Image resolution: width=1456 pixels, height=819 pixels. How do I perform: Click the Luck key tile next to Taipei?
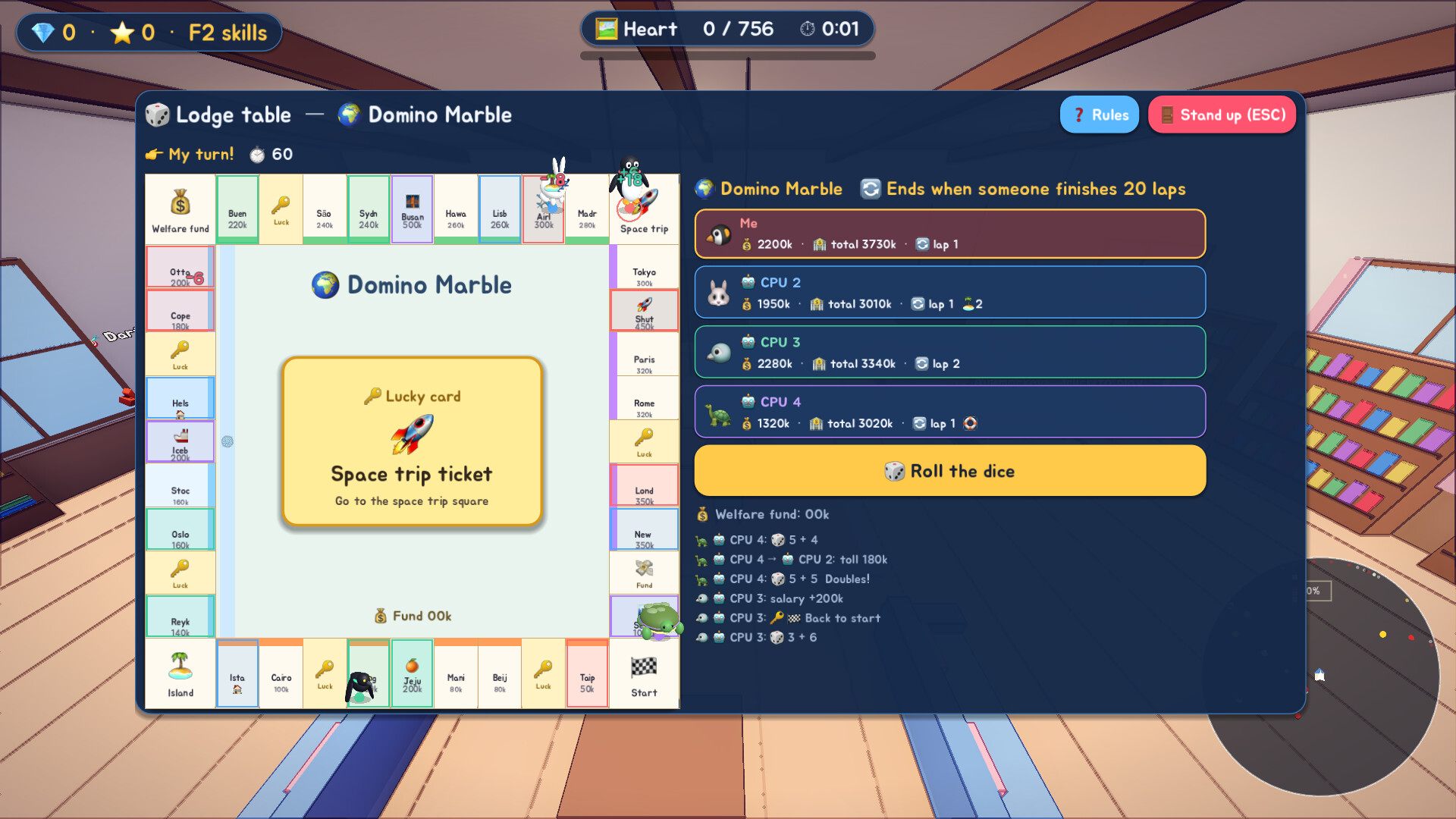(x=543, y=673)
